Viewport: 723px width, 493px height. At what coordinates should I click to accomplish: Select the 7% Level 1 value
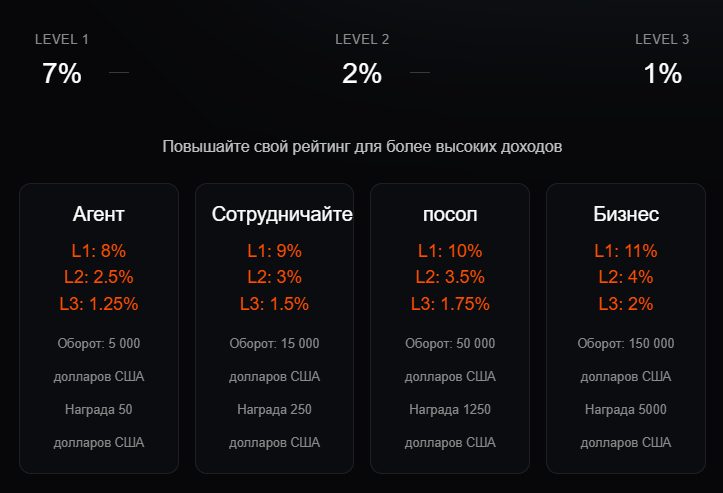click(62, 73)
